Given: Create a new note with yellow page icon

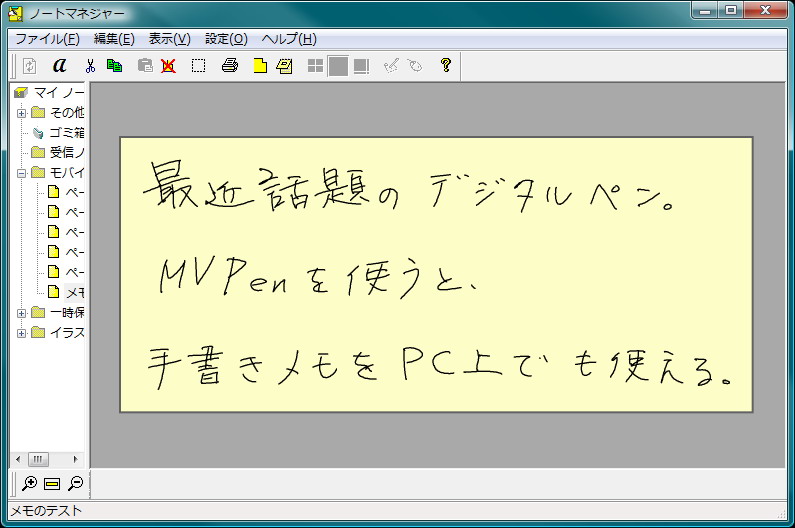Looking at the screenshot, I should point(260,66).
